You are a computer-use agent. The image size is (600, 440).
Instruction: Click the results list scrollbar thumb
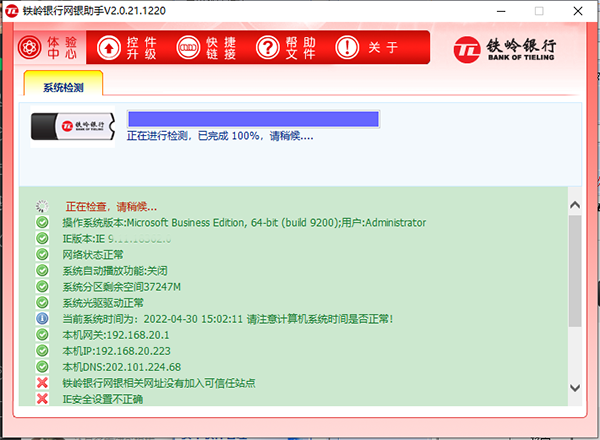(575, 271)
